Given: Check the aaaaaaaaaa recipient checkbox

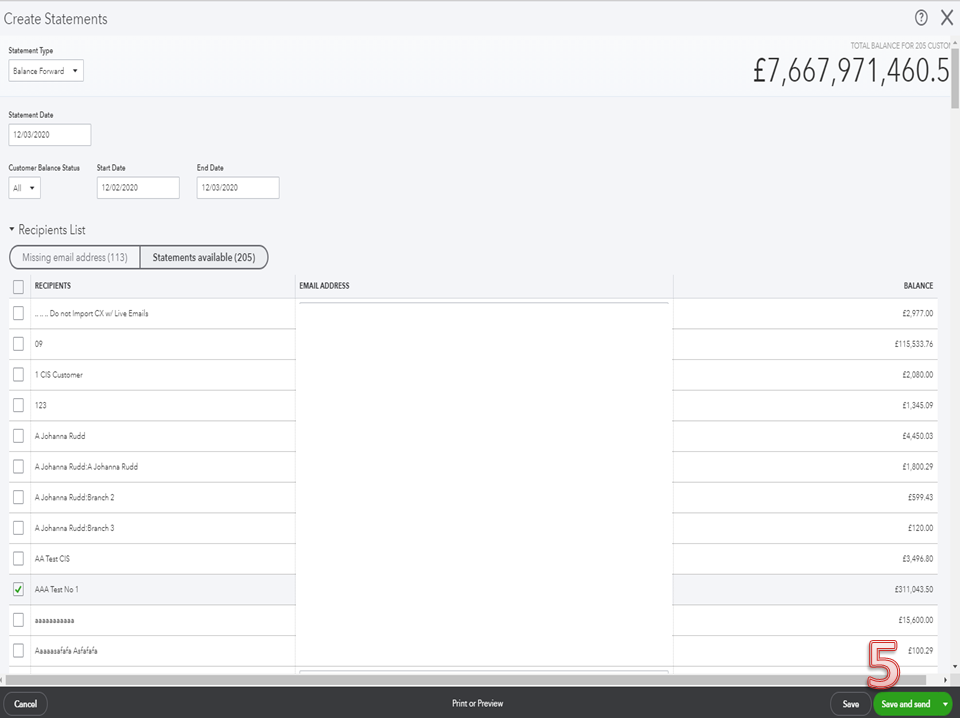Looking at the screenshot, I should 18,620.
